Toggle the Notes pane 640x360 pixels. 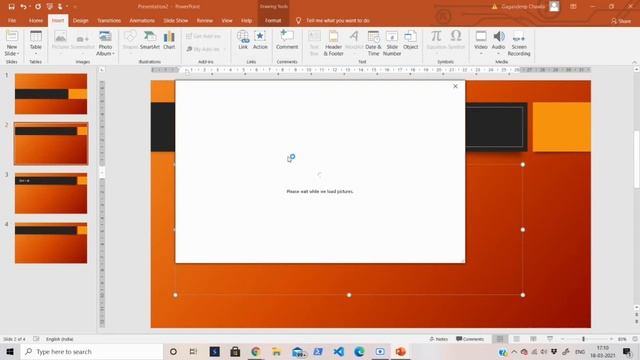click(x=439, y=339)
